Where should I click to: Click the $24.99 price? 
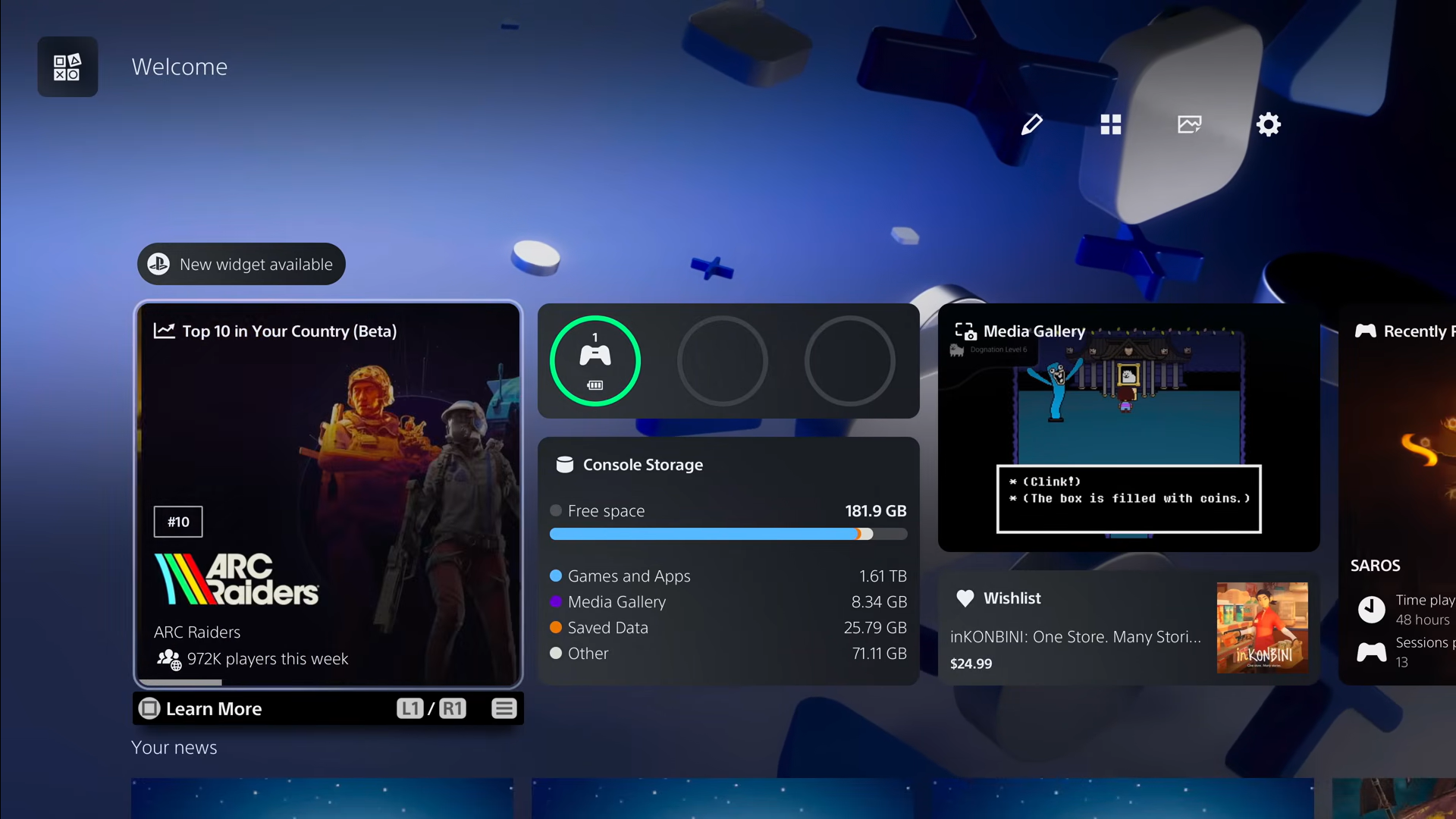971,664
